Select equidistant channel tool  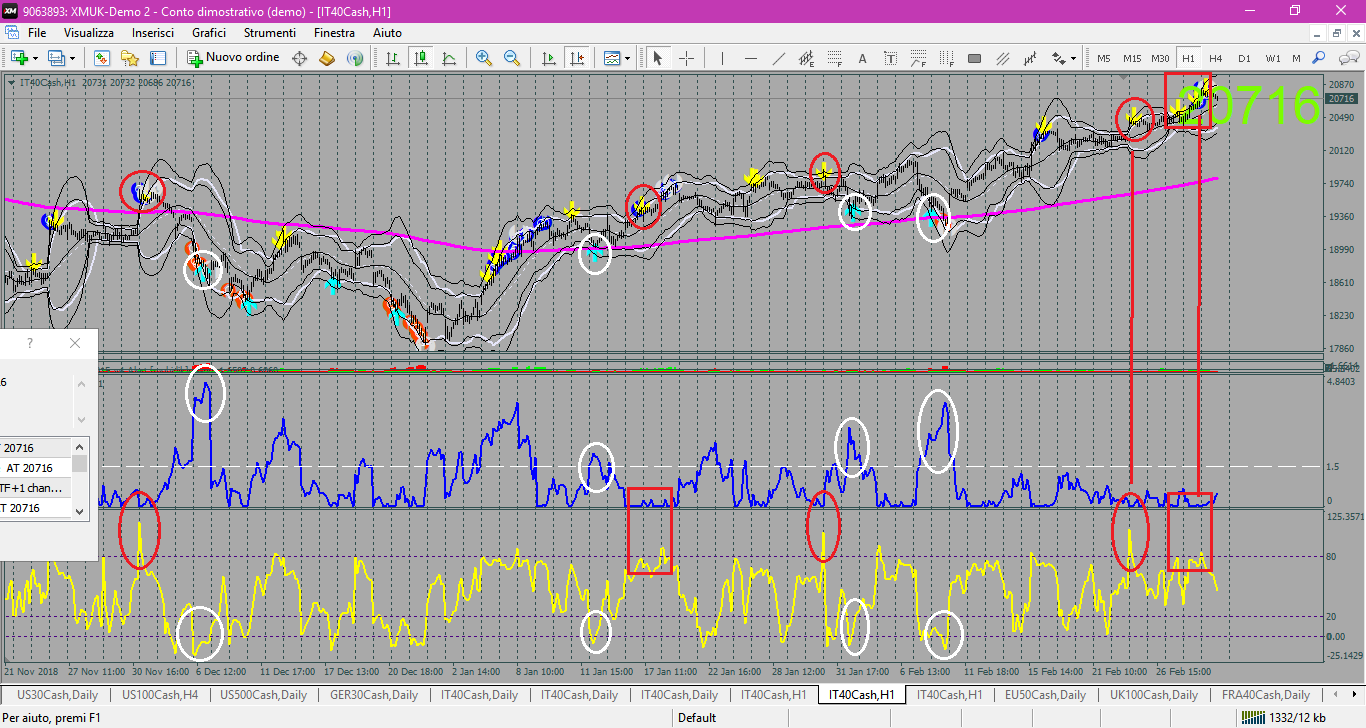(806, 58)
